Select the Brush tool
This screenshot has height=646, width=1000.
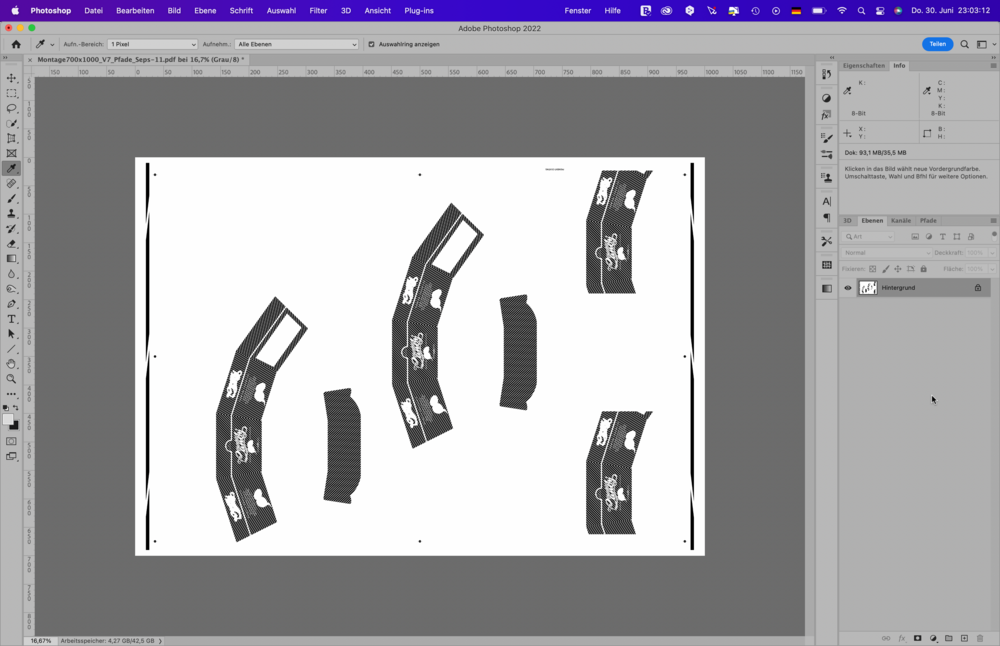coord(11,199)
